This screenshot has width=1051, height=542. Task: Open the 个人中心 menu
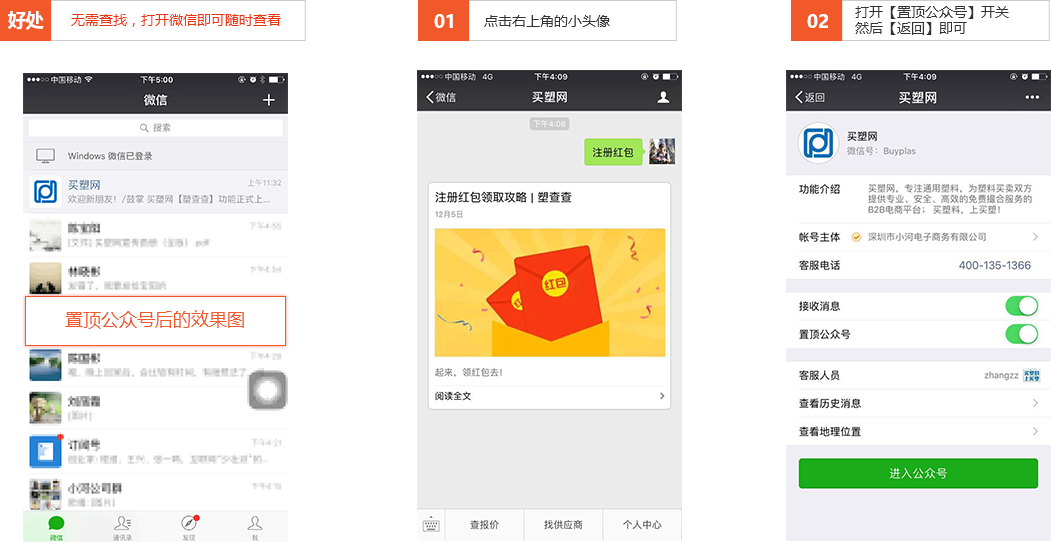pyautogui.click(x=642, y=525)
